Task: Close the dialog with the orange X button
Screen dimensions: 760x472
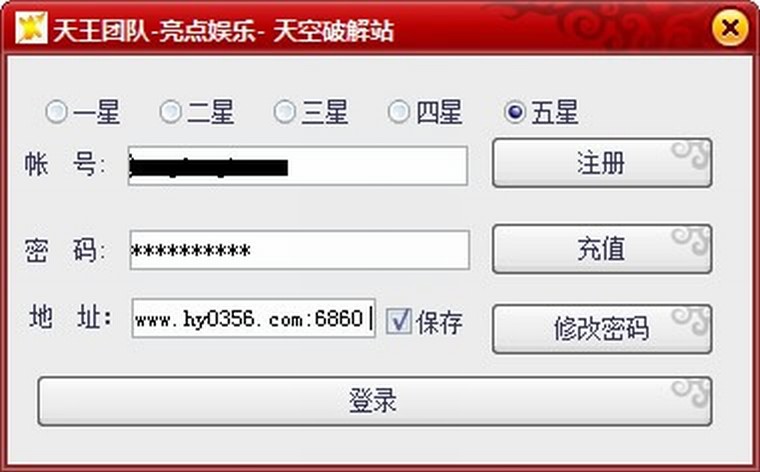Action: [730, 28]
